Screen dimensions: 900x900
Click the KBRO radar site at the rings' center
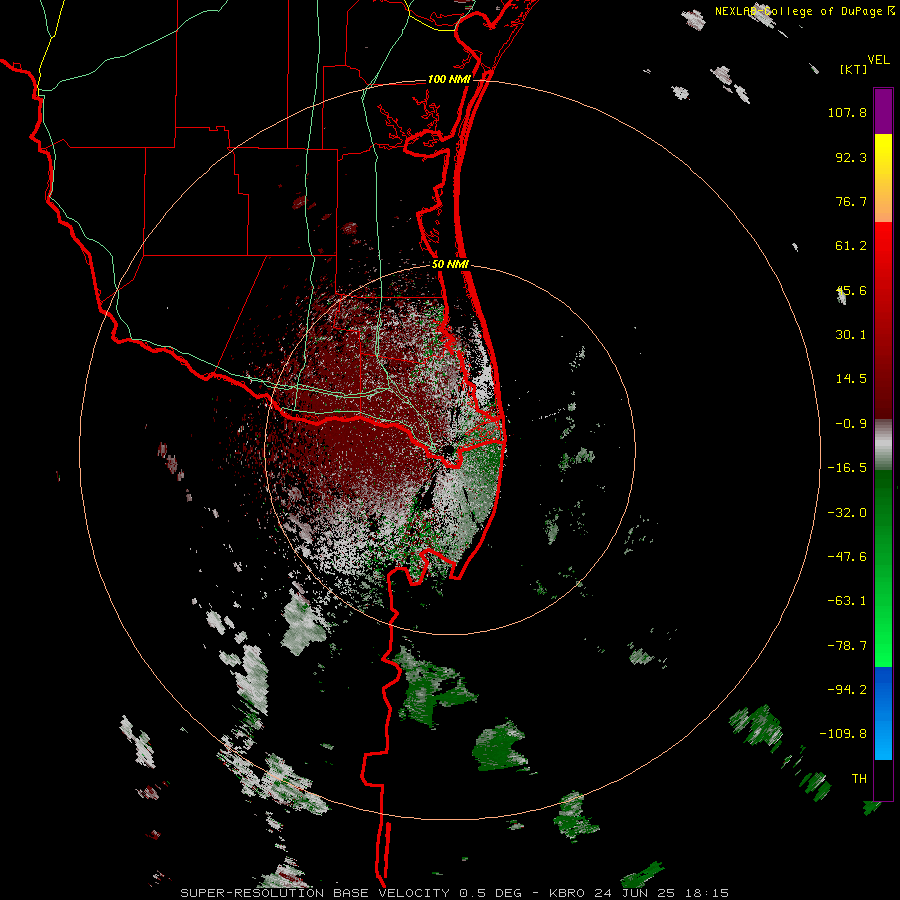click(x=449, y=450)
